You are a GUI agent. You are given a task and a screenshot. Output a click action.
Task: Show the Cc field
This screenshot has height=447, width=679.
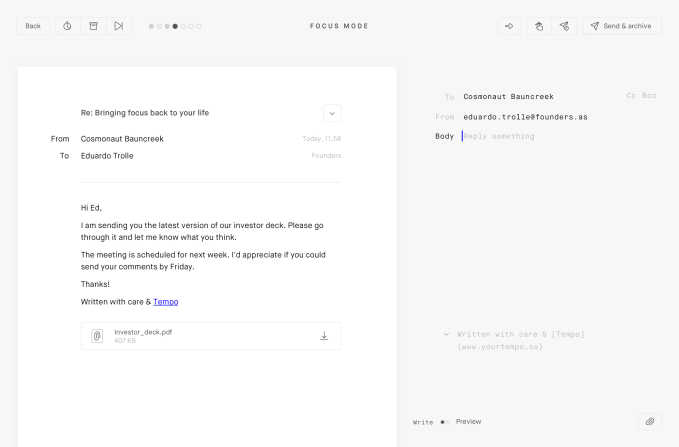click(631, 96)
